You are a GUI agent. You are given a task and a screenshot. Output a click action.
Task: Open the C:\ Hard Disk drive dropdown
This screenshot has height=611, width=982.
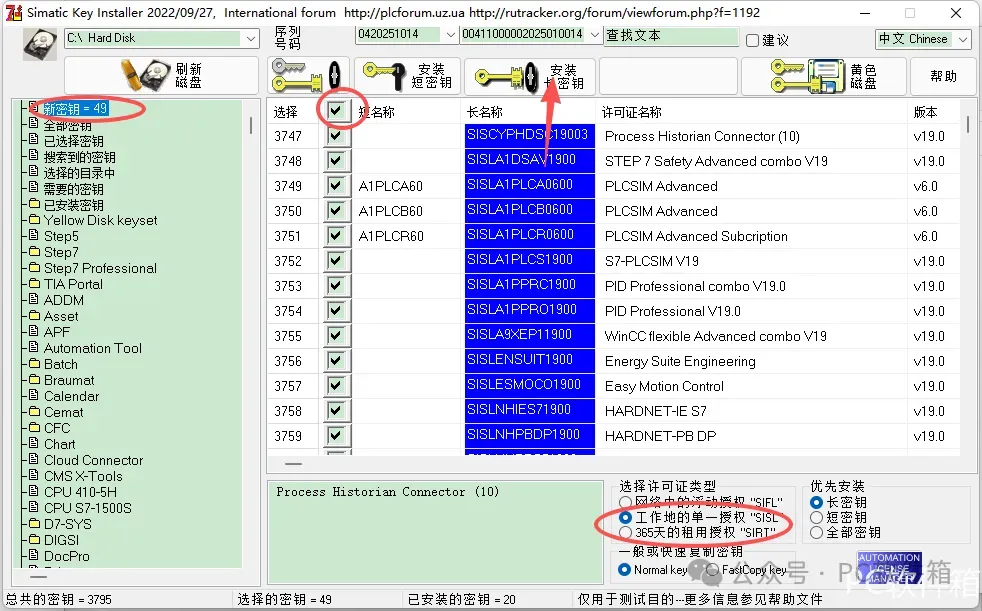point(251,38)
